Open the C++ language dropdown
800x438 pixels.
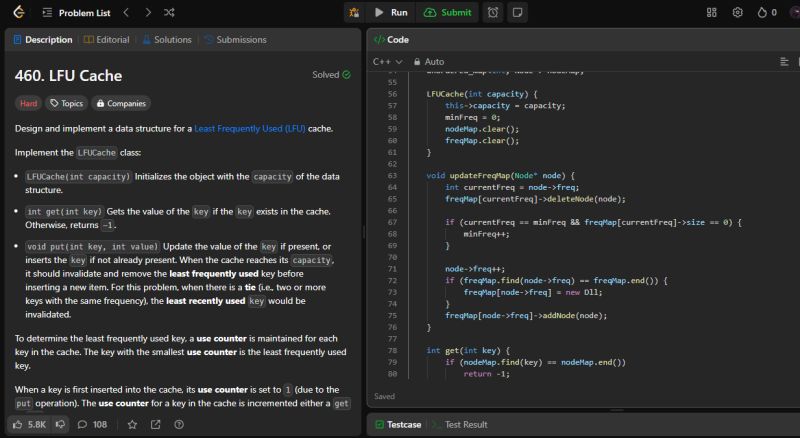tap(387, 62)
